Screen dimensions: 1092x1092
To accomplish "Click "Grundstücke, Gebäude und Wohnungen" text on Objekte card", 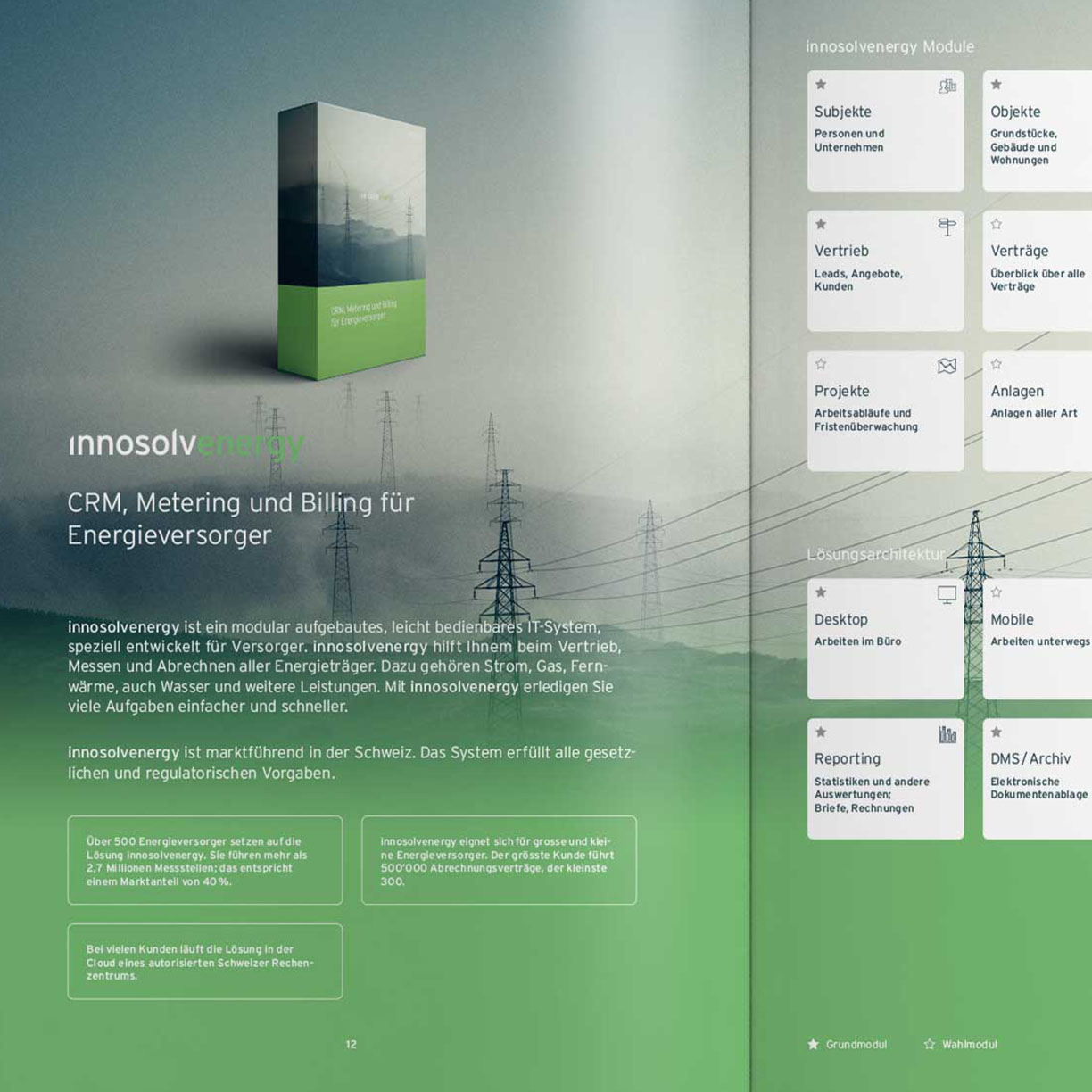I will 1023,147.
